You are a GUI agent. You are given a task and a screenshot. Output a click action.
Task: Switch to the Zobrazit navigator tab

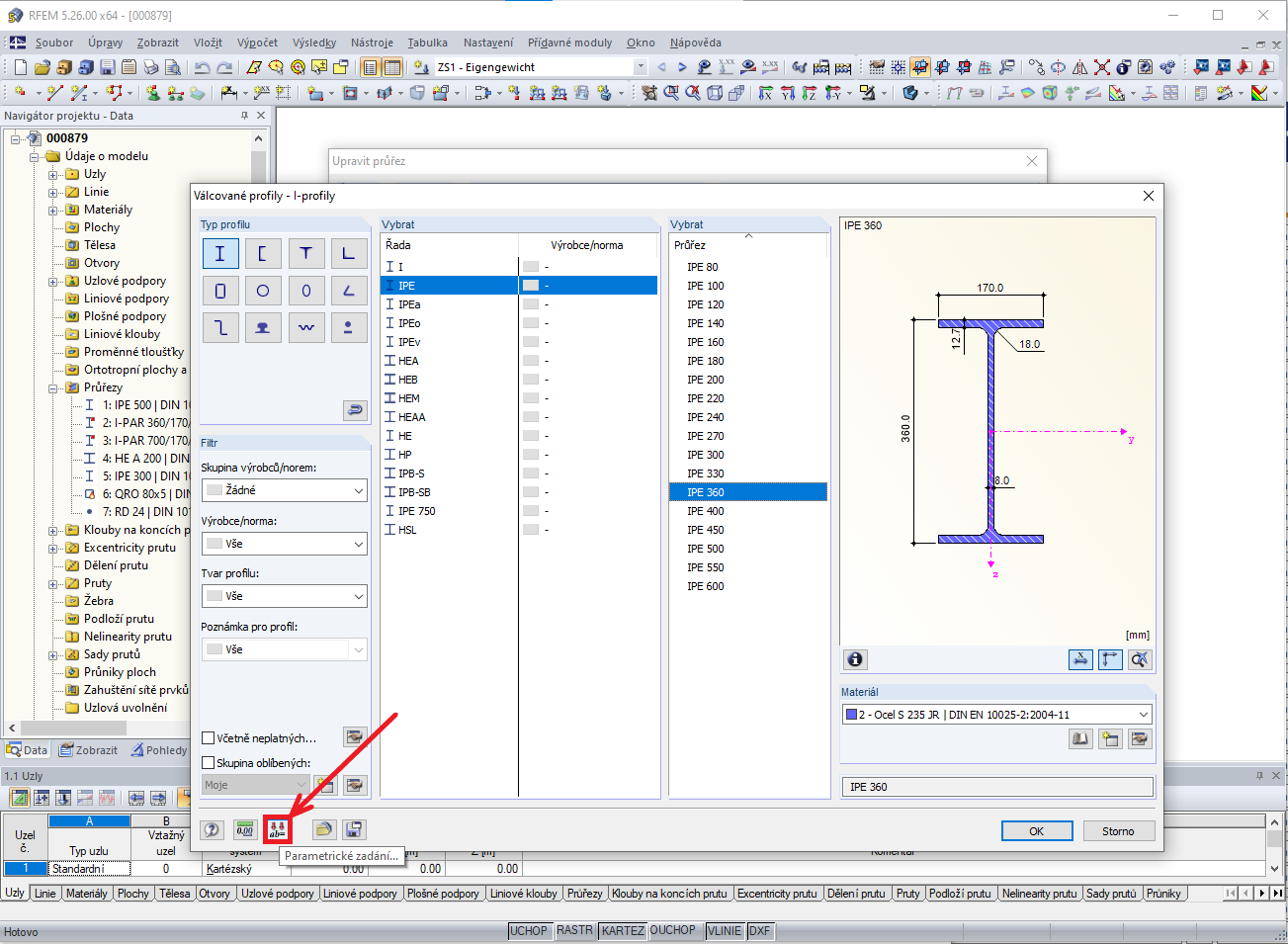click(x=88, y=750)
